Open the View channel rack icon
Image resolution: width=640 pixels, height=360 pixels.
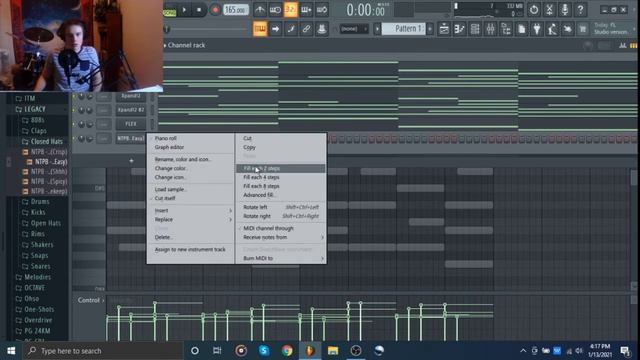click(475, 29)
